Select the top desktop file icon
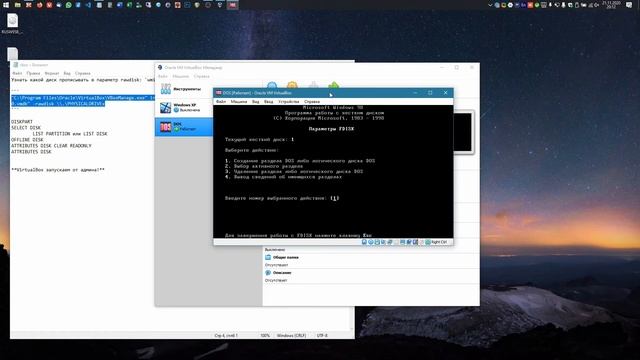The height and width of the screenshot is (360, 640). [x=12, y=23]
